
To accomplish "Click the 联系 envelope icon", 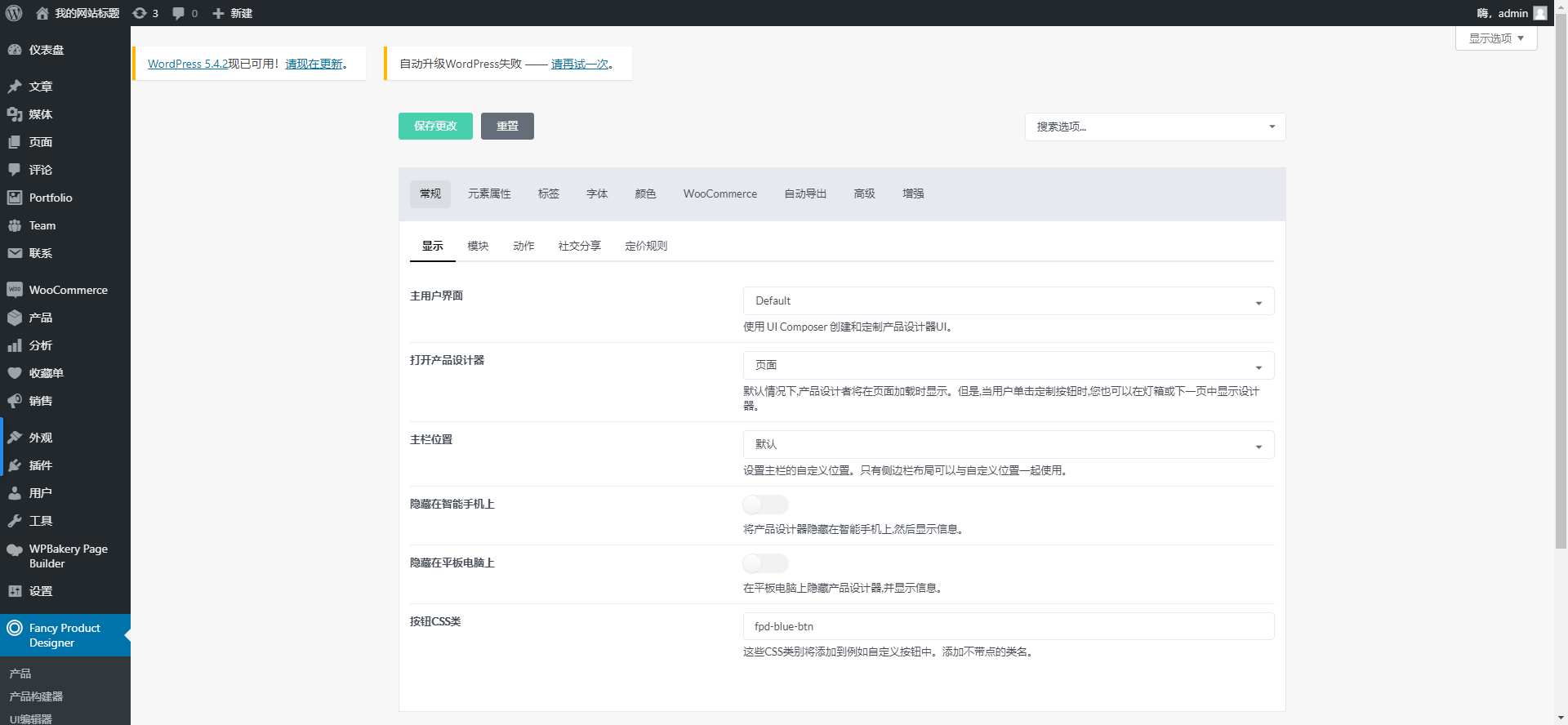I will [x=15, y=253].
